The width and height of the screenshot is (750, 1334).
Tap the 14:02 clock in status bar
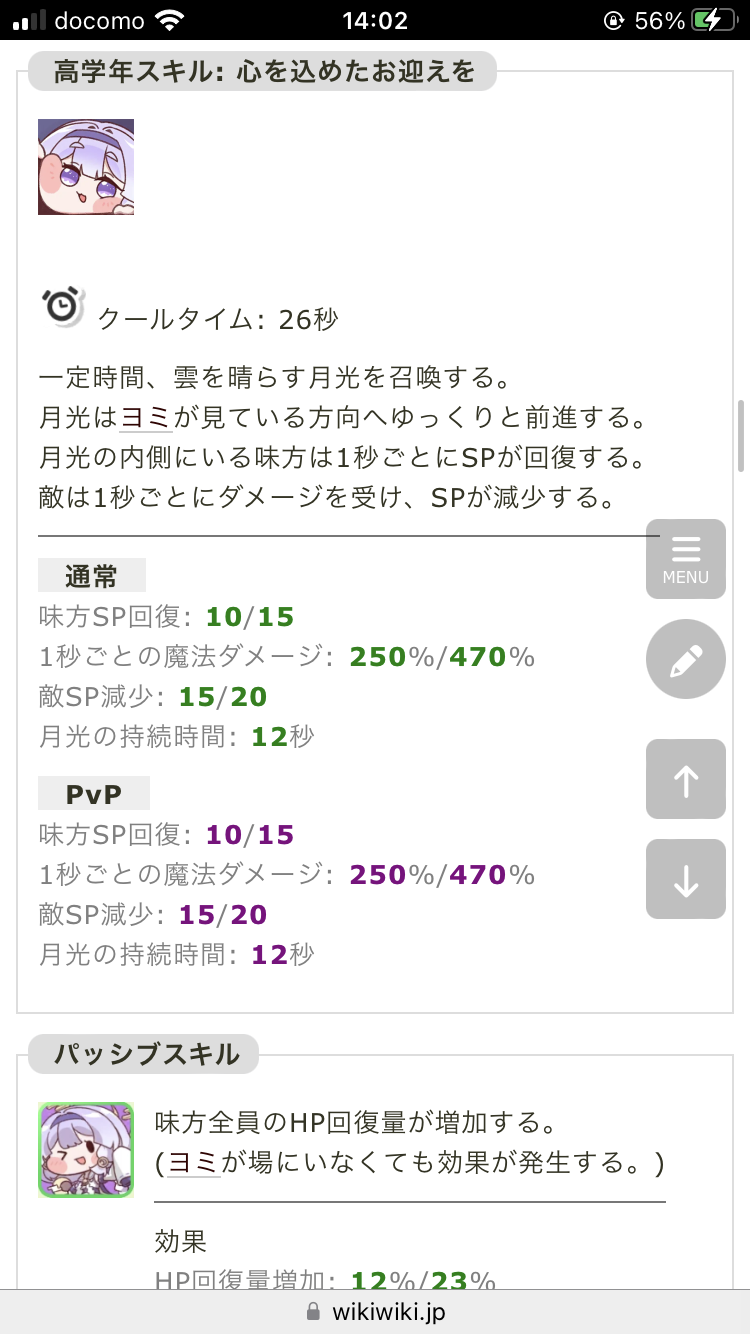tap(375, 20)
